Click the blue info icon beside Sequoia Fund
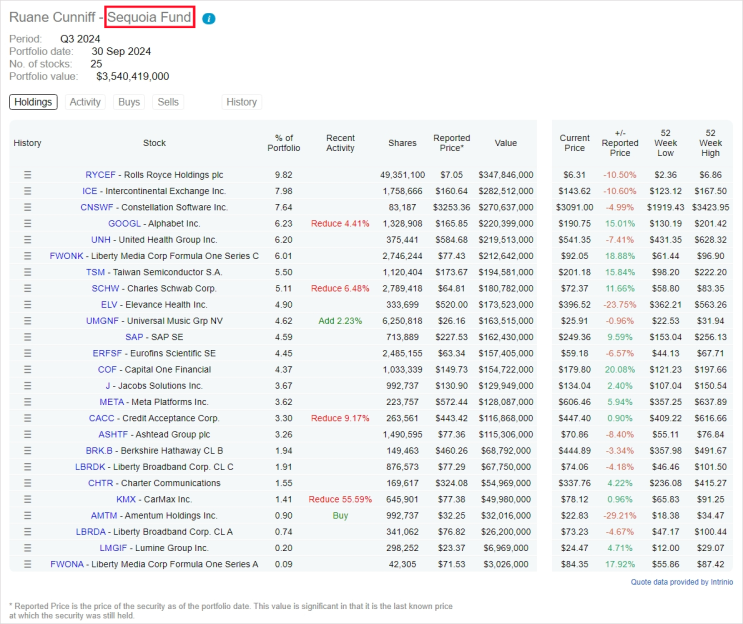Image resolution: width=743 pixels, height=624 pixels. (208, 18)
